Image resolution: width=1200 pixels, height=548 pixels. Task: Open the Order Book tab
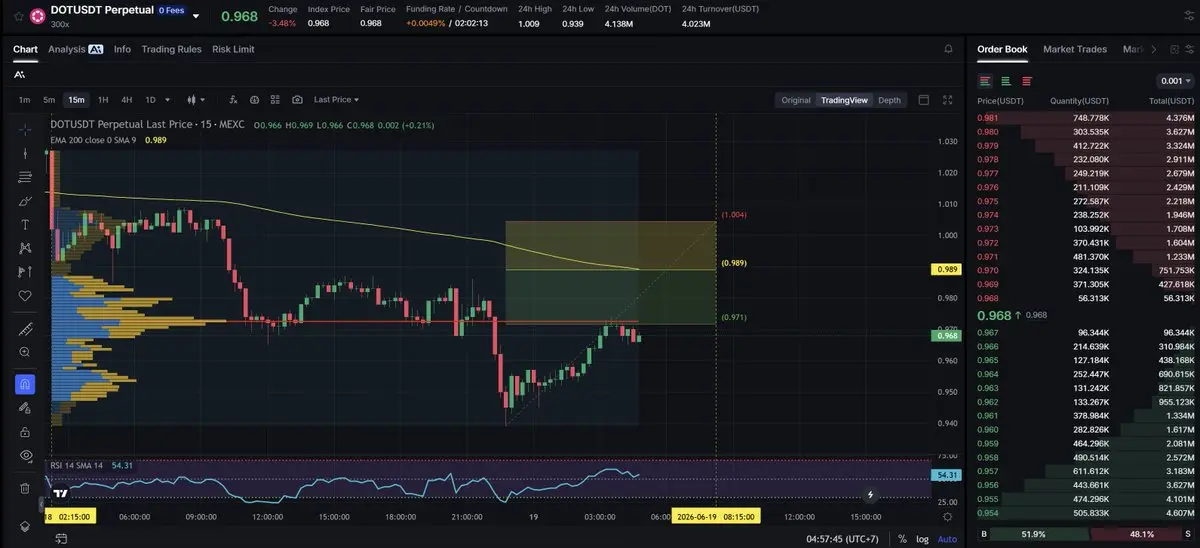[1002, 49]
